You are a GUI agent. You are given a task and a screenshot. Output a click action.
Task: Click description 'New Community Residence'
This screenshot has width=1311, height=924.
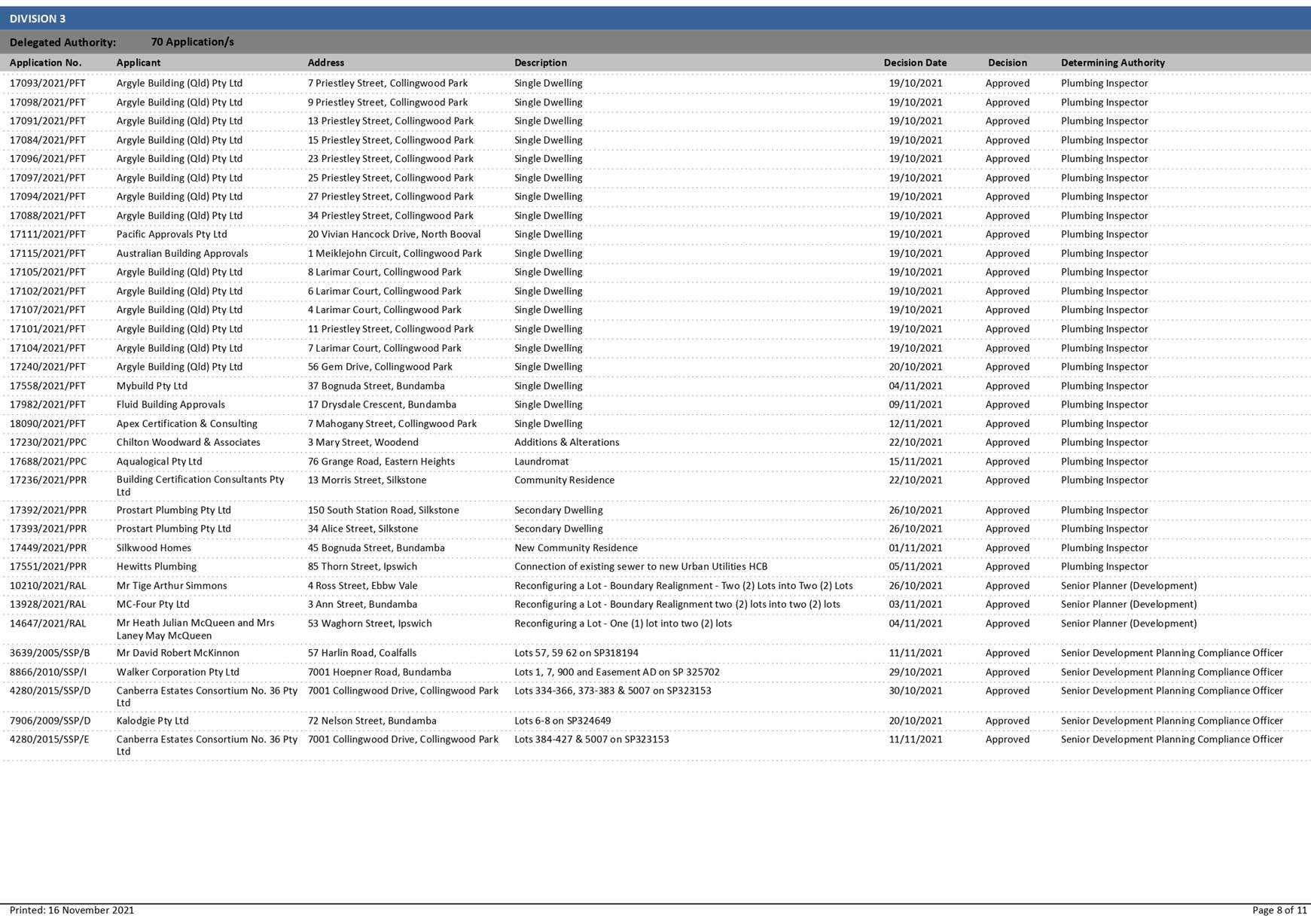coord(576,548)
